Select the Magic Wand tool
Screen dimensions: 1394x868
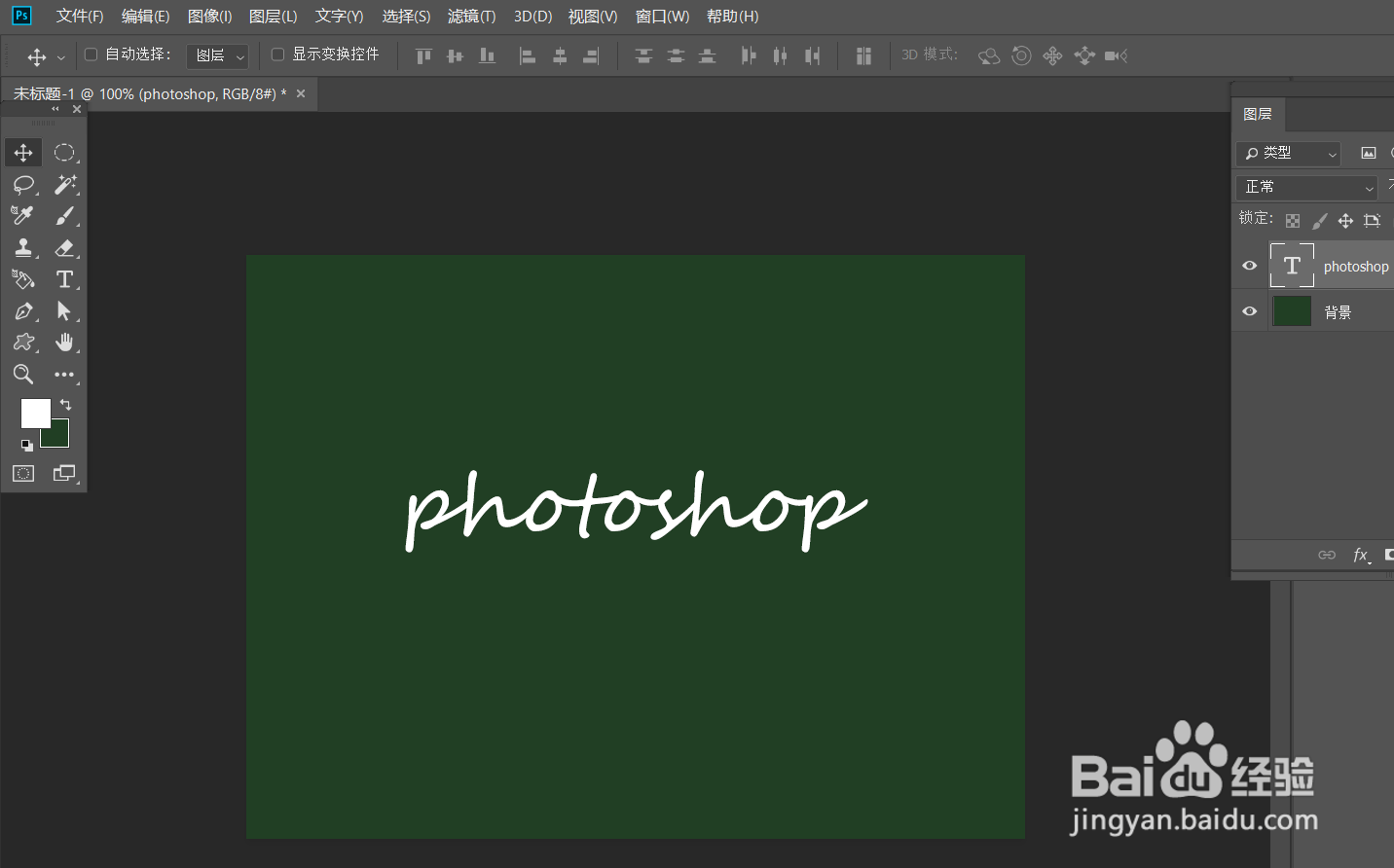pos(64,185)
